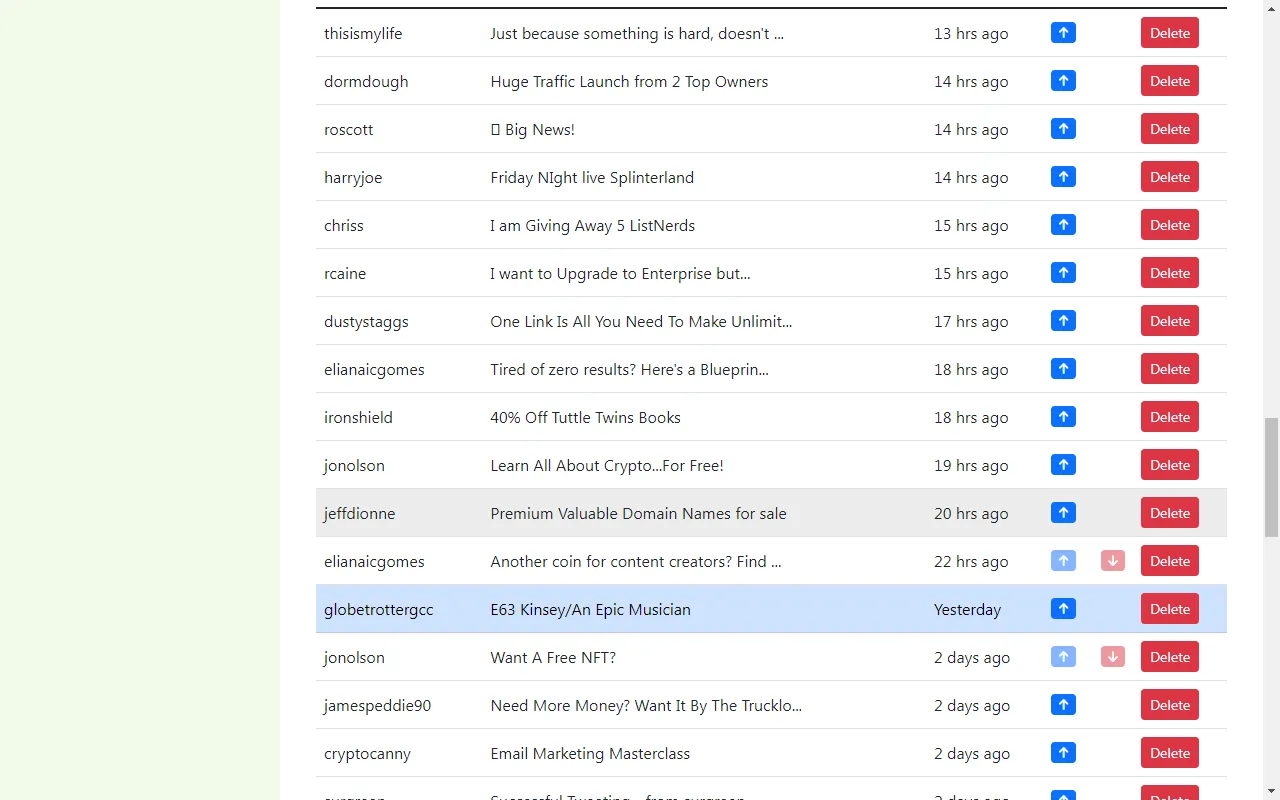The height and width of the screenshot is (800, 1280).
Task: Upvote chriss's Giving Away 5 ListNerds mail
Action: [x=1063, y=225]
